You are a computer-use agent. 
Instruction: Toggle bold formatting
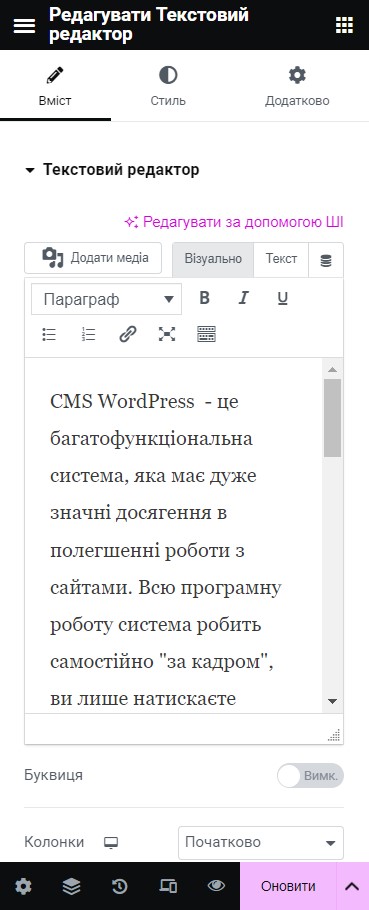(204, 298)
